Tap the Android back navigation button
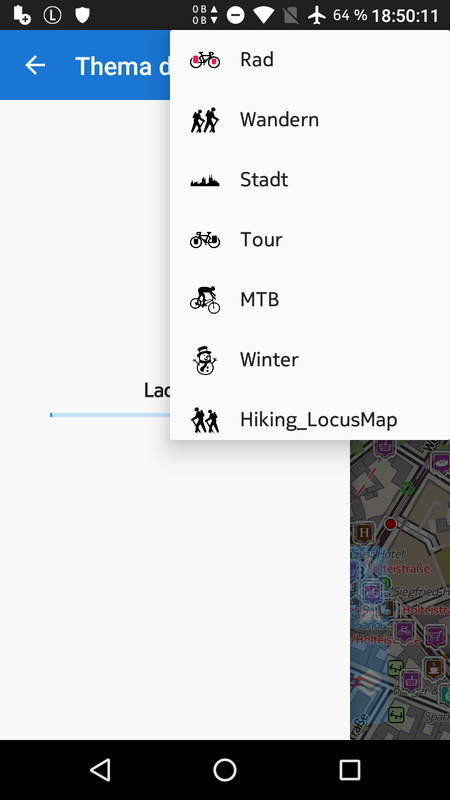450x800 pixels. [x=101, y=770]
